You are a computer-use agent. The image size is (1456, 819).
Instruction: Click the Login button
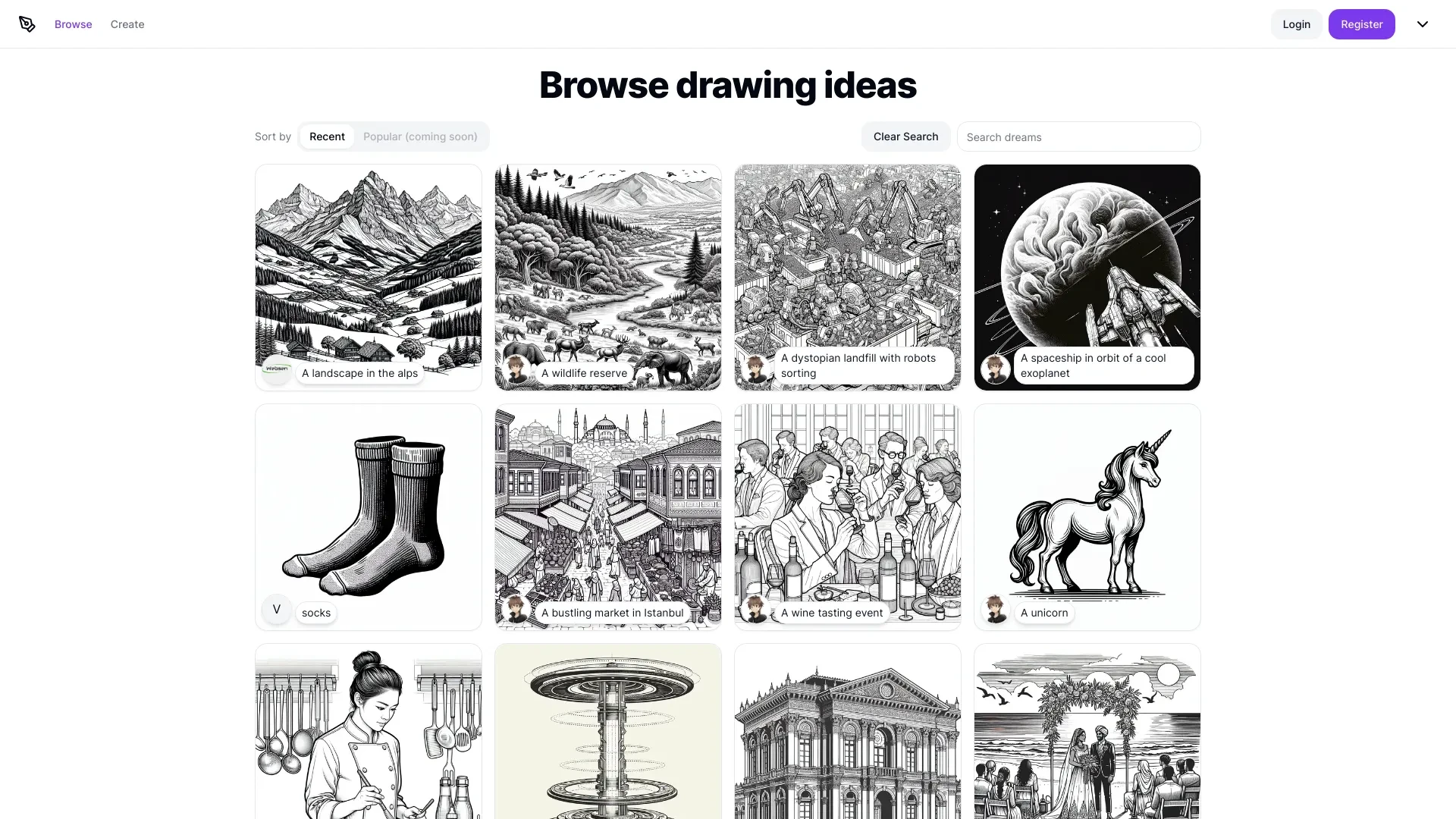(x=1297, y=24)
